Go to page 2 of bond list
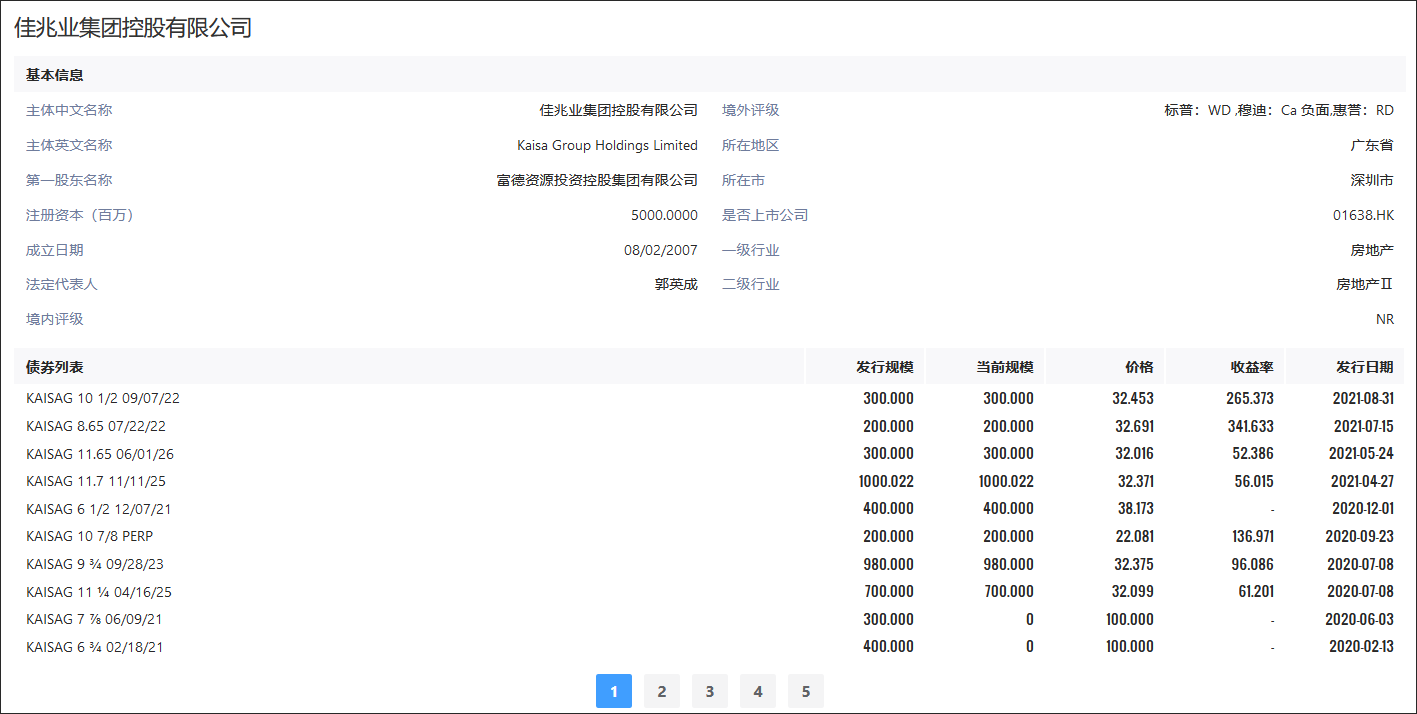Image resolution: width=1417 pixels, height=714 pixels. pos(661,690)
